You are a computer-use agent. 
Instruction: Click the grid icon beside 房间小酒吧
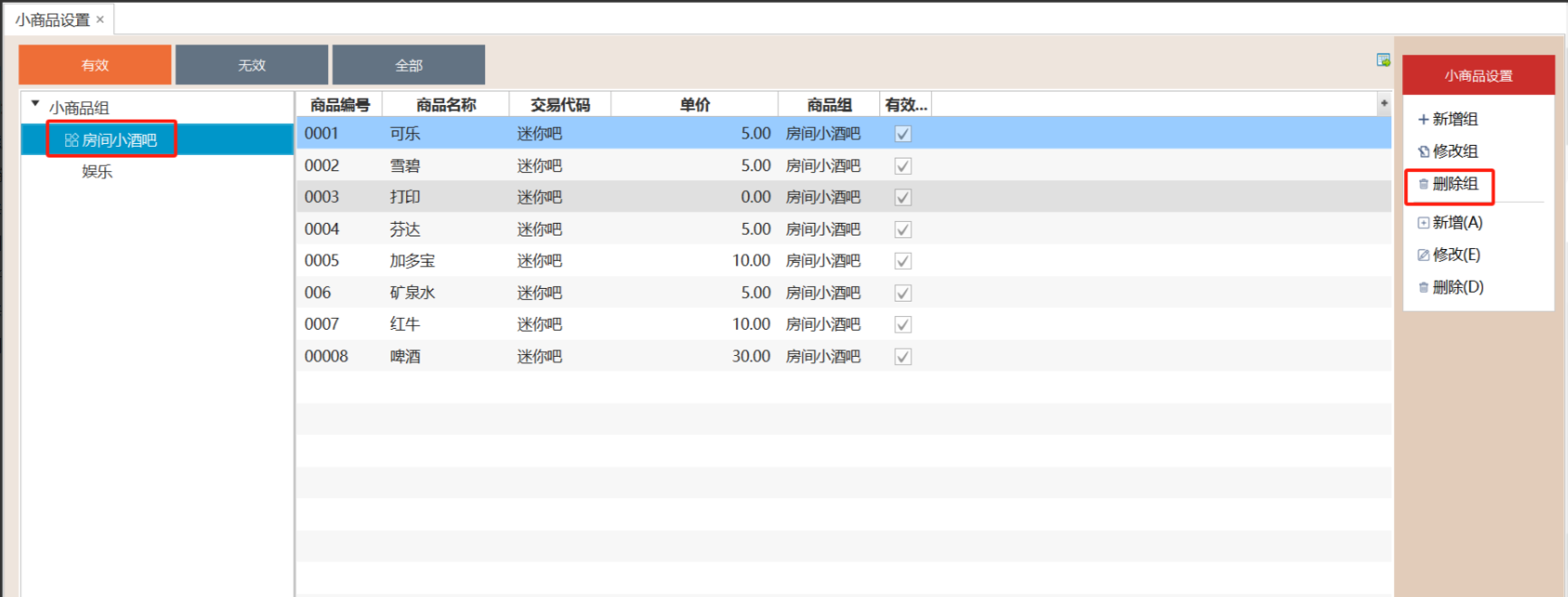tap(72, 140)
